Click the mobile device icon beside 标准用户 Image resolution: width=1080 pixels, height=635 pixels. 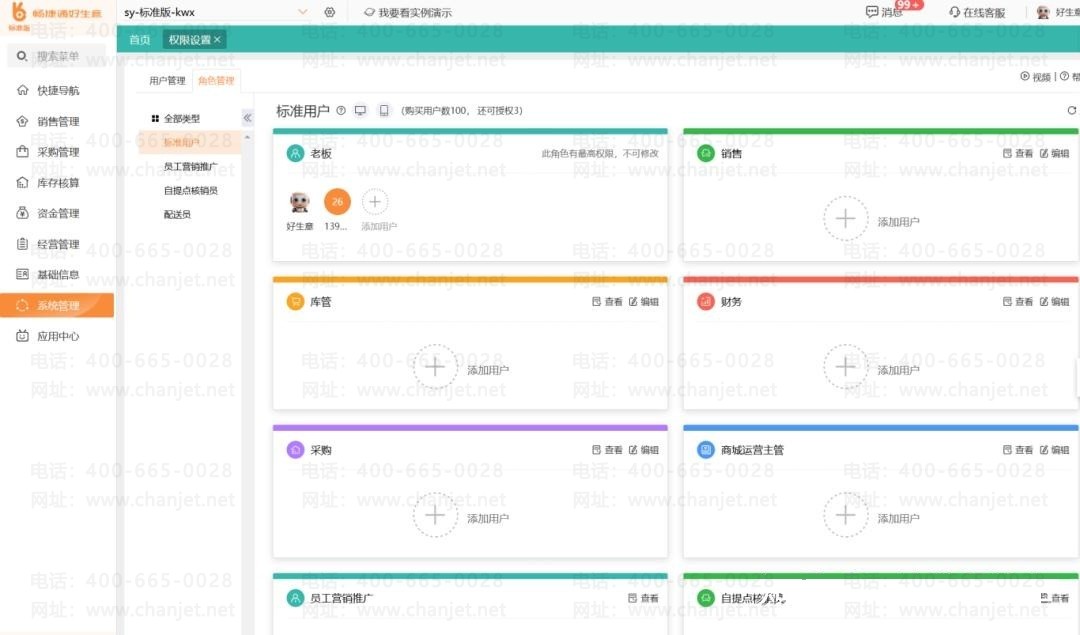(x=384, y=110)
